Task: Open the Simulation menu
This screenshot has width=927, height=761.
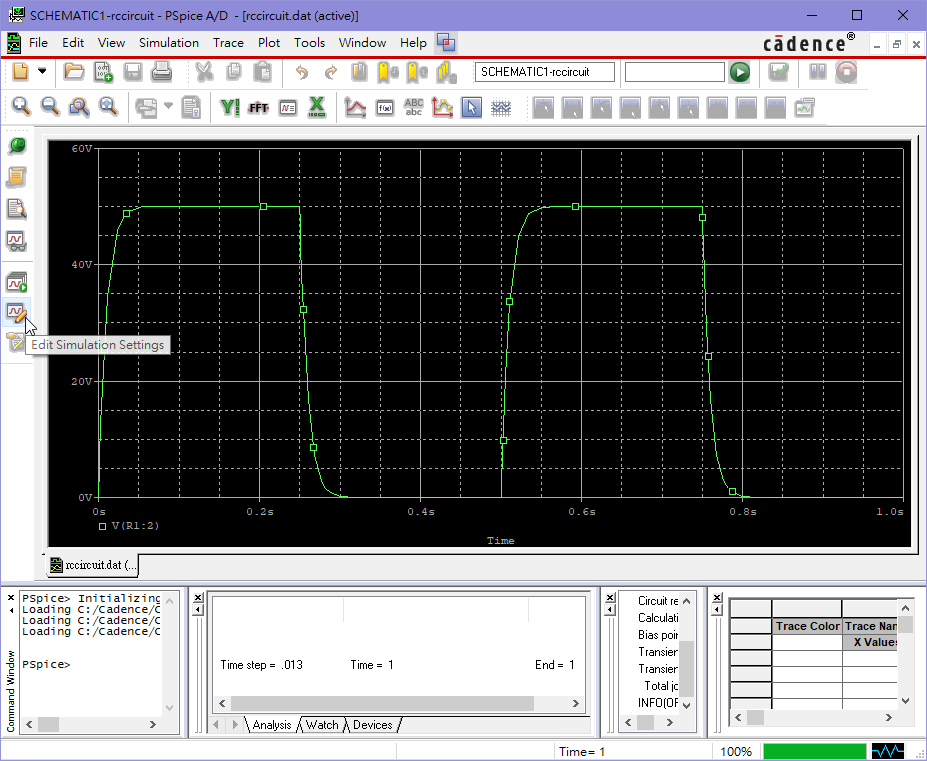Action: click(x=168, y=43)
